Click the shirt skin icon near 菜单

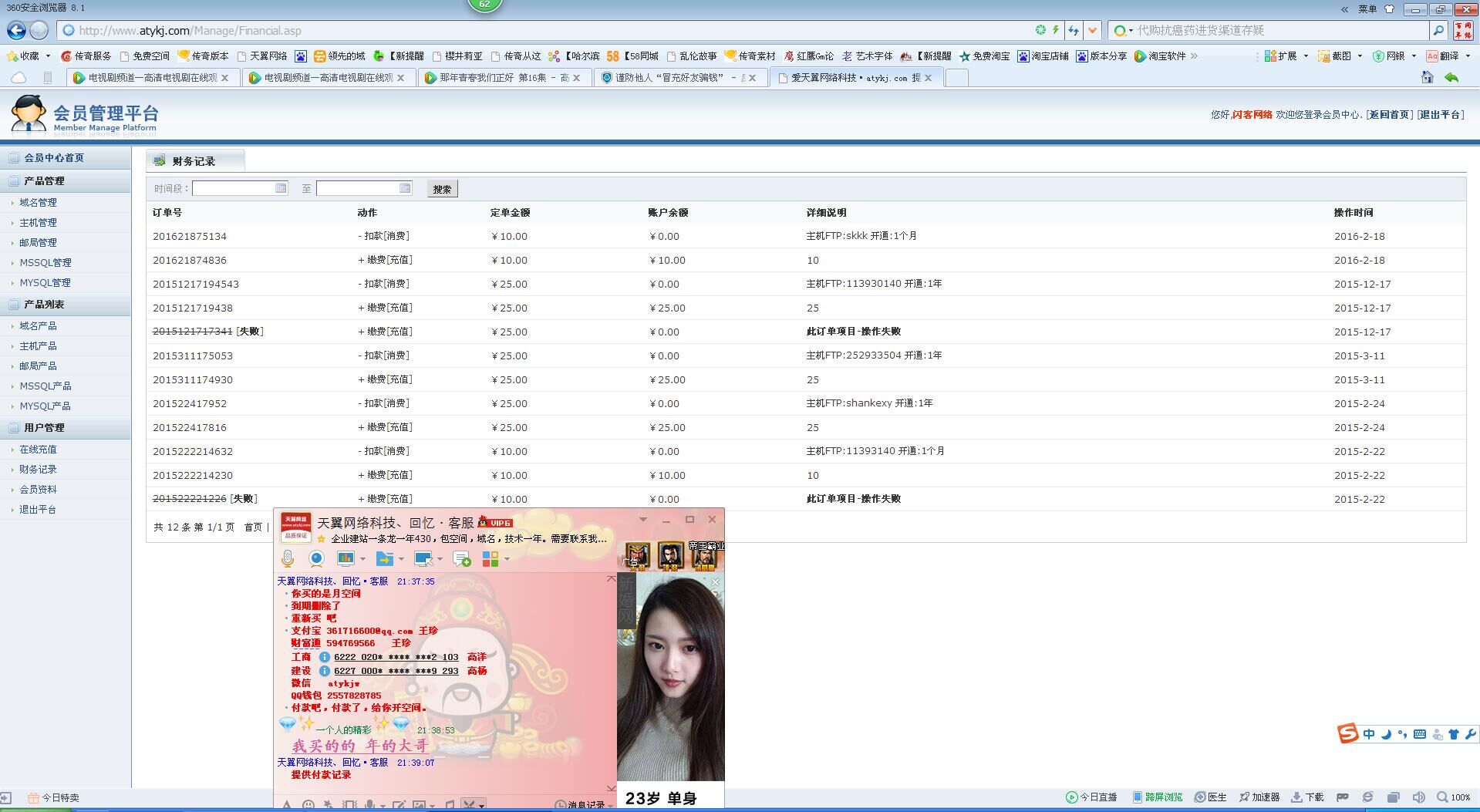pyautogui.click(x=1390, y=9)
